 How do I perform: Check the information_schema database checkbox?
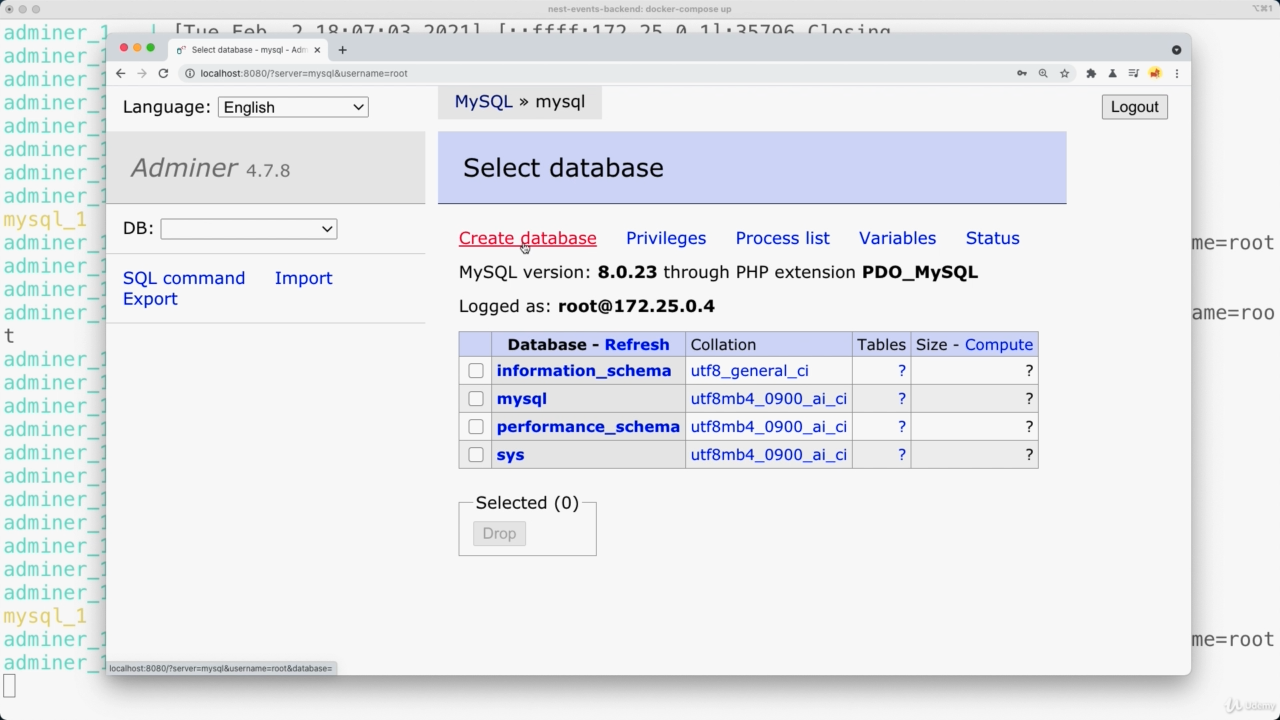pyautogui.click(x=476, y=371)
